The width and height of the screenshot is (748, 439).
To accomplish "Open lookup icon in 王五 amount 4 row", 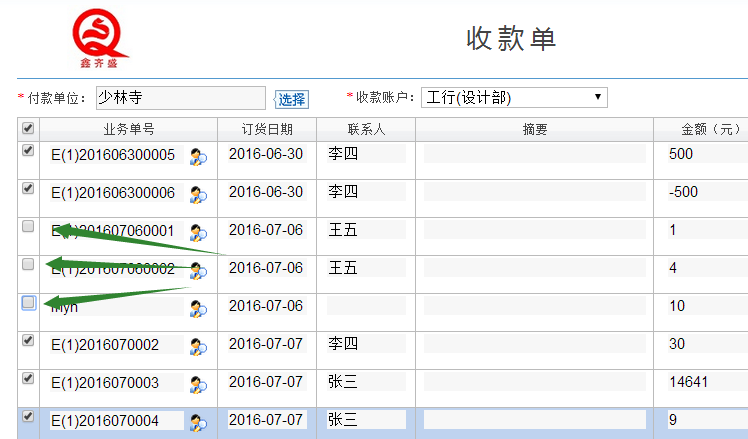I will 198,270.
